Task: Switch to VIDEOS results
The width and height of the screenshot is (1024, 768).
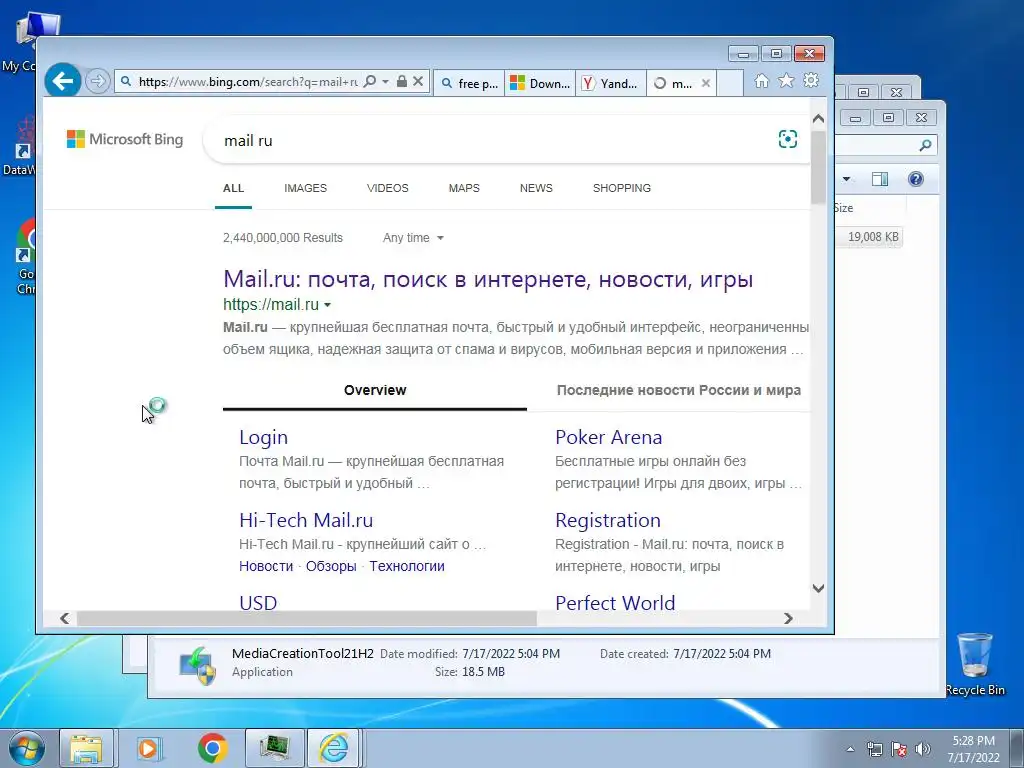Action: 387,188
